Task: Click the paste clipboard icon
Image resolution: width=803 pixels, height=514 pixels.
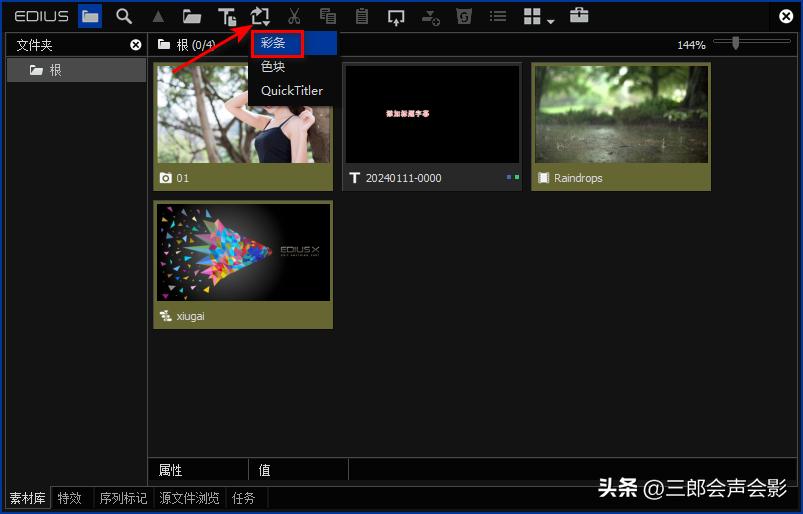Action: pos(362,16)
